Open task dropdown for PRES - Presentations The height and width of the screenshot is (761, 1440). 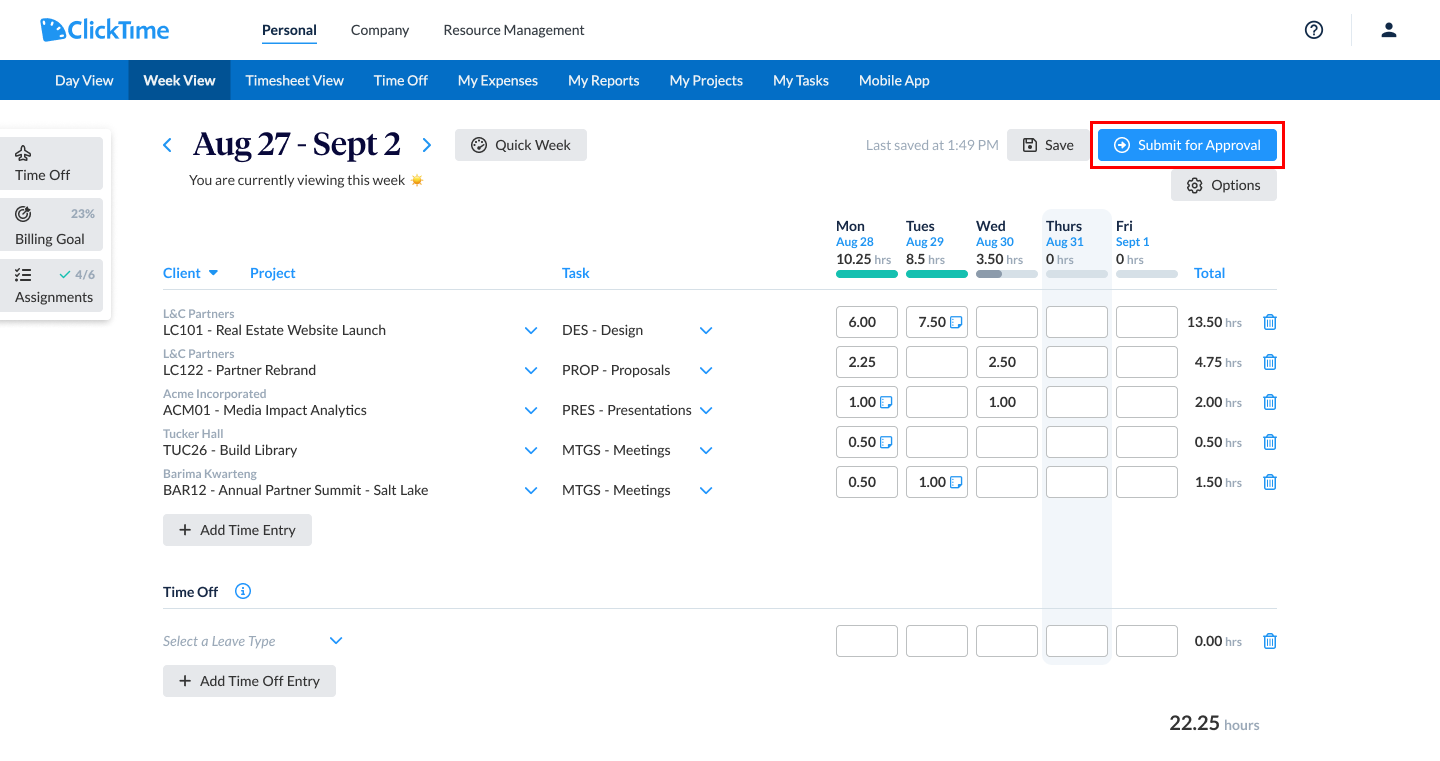click(x=706, y=410)
